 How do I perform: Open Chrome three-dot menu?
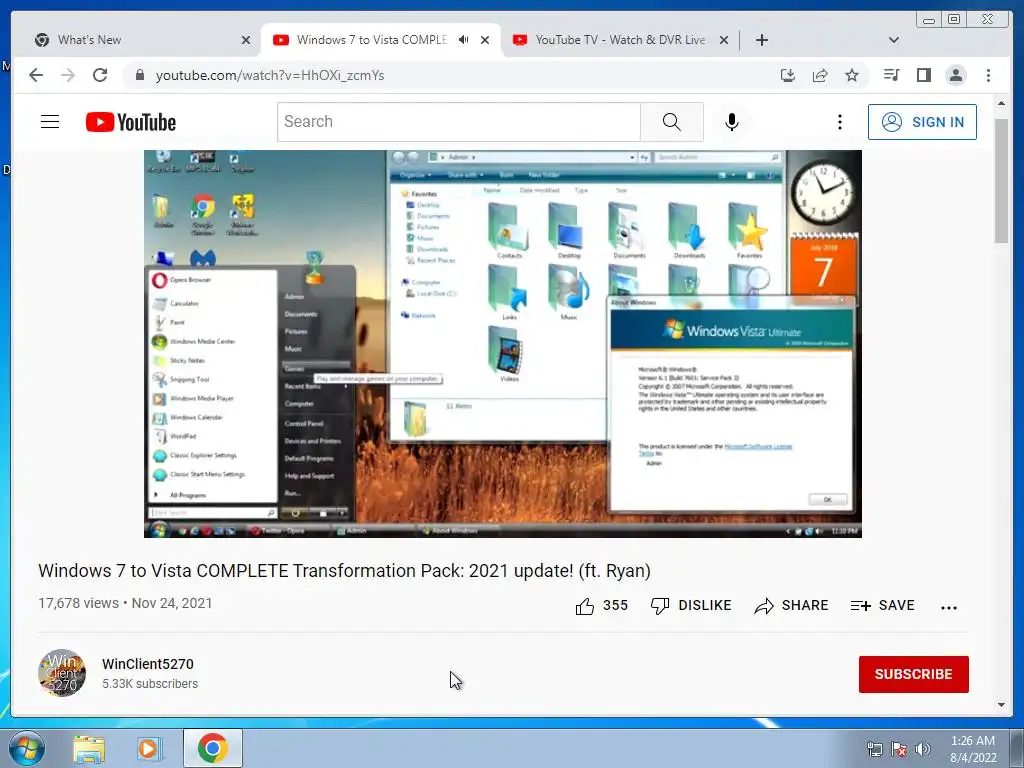click(988, 75)
